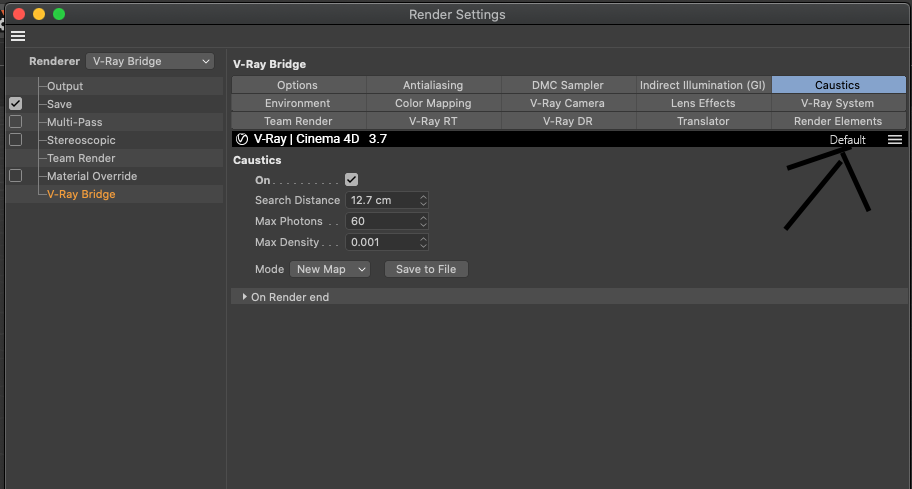This screenshot has height=489, width=912.
Task: Select Output in the settings list
Action: pos(65,86)
